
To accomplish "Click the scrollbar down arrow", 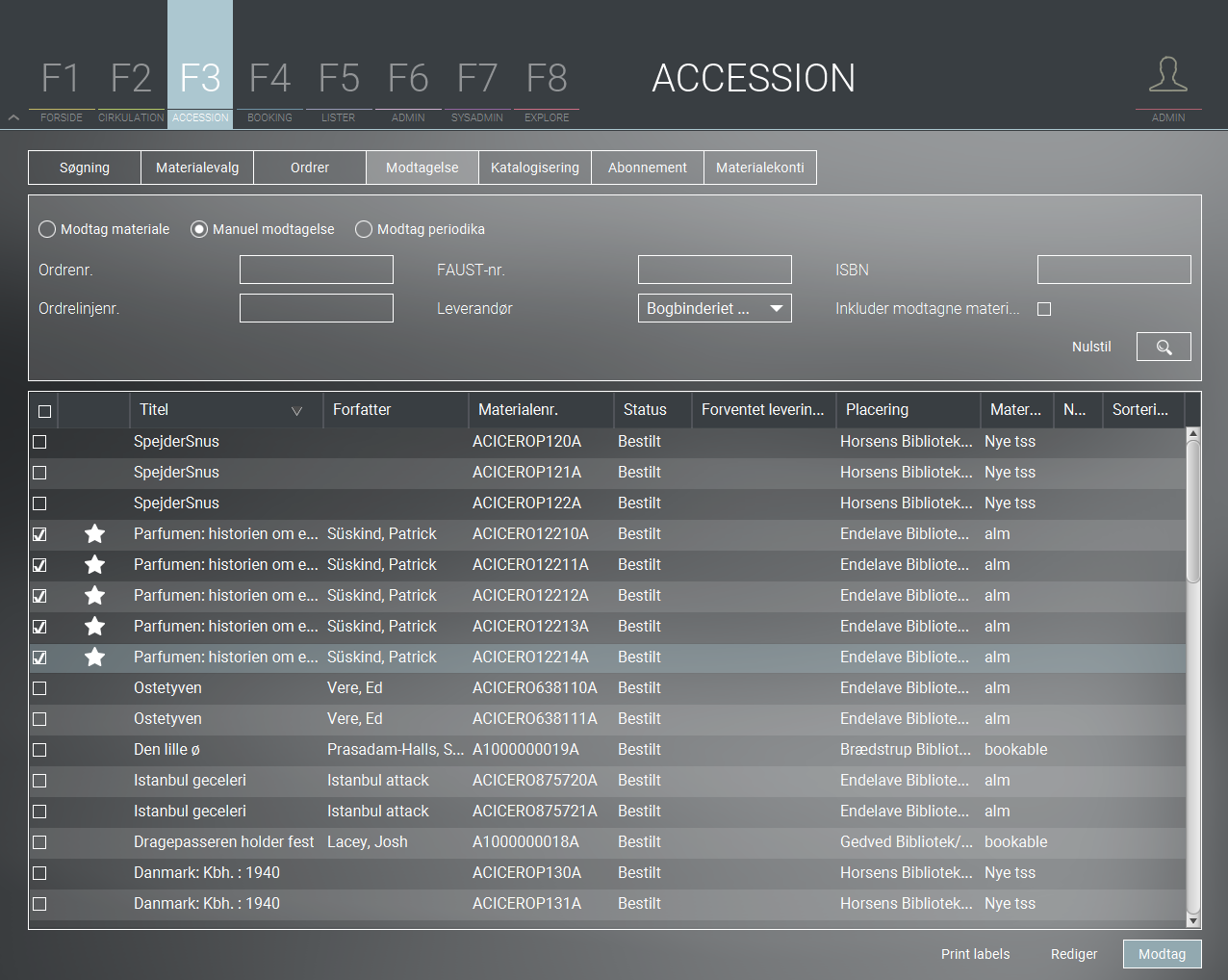I will [1193, 921].
